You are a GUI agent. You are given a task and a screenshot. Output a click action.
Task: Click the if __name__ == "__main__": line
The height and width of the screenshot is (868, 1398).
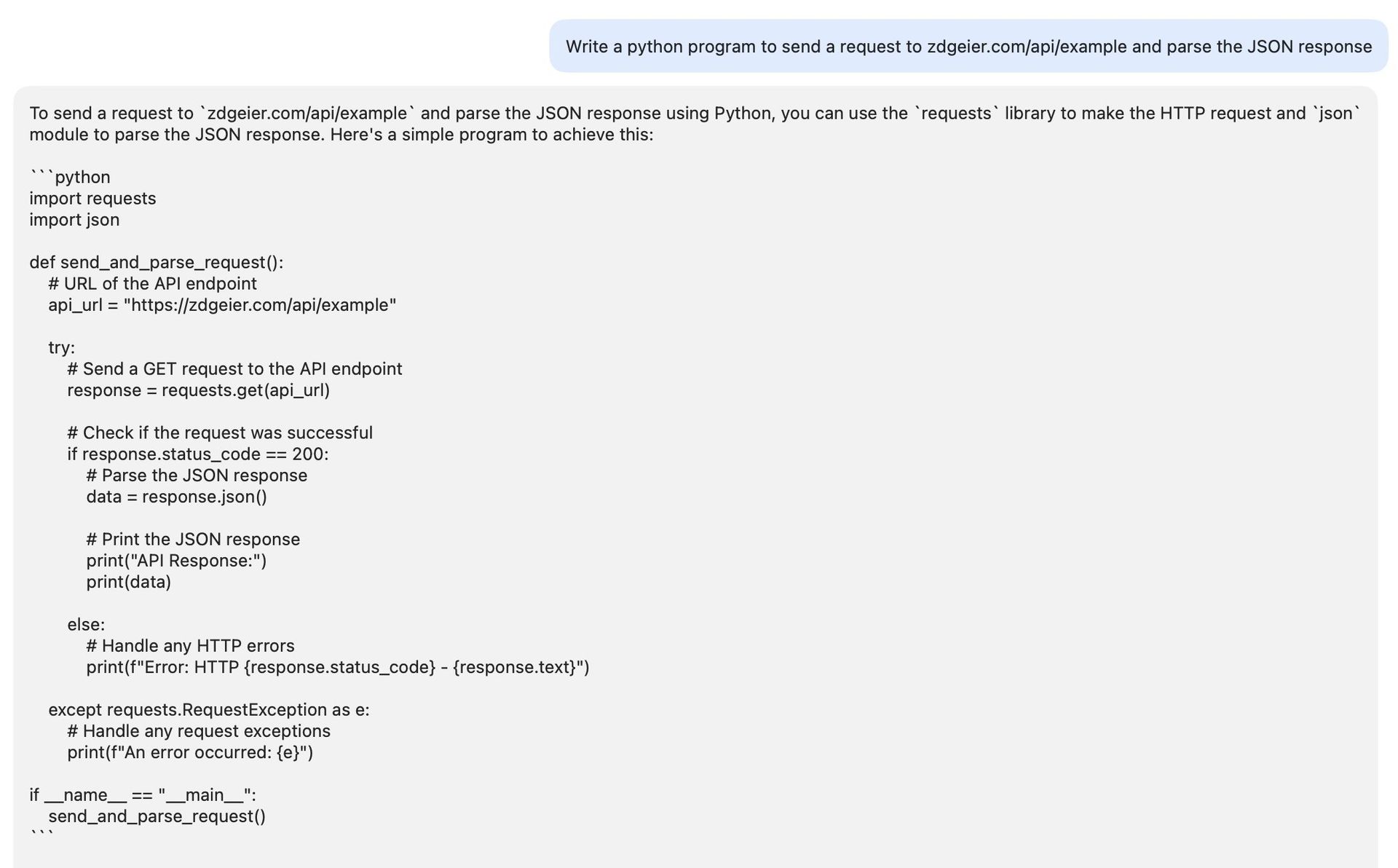point(142,795)
